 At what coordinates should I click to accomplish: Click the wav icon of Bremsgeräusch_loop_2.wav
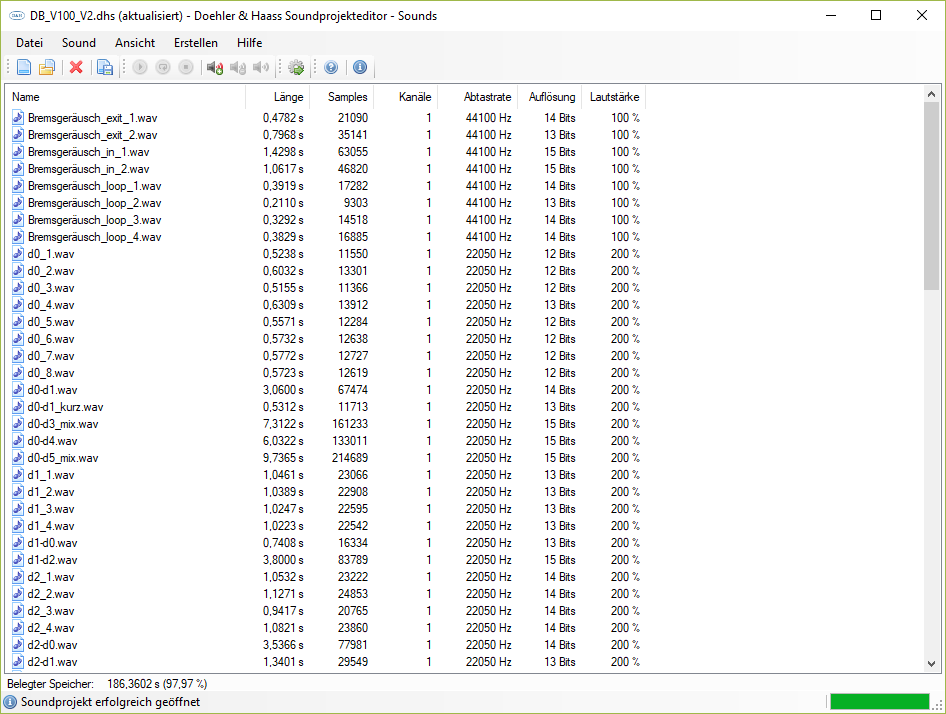click(x=18, y=203)
